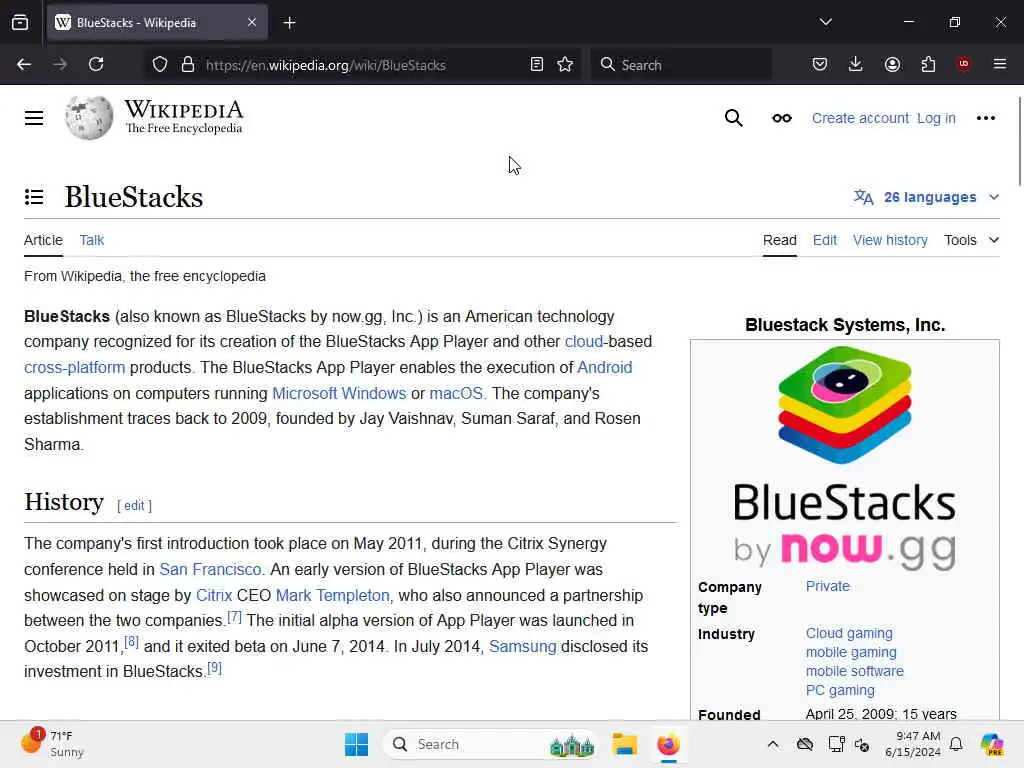Open citation reference [9]
The image size is (1024, 768).
(214, 668)
